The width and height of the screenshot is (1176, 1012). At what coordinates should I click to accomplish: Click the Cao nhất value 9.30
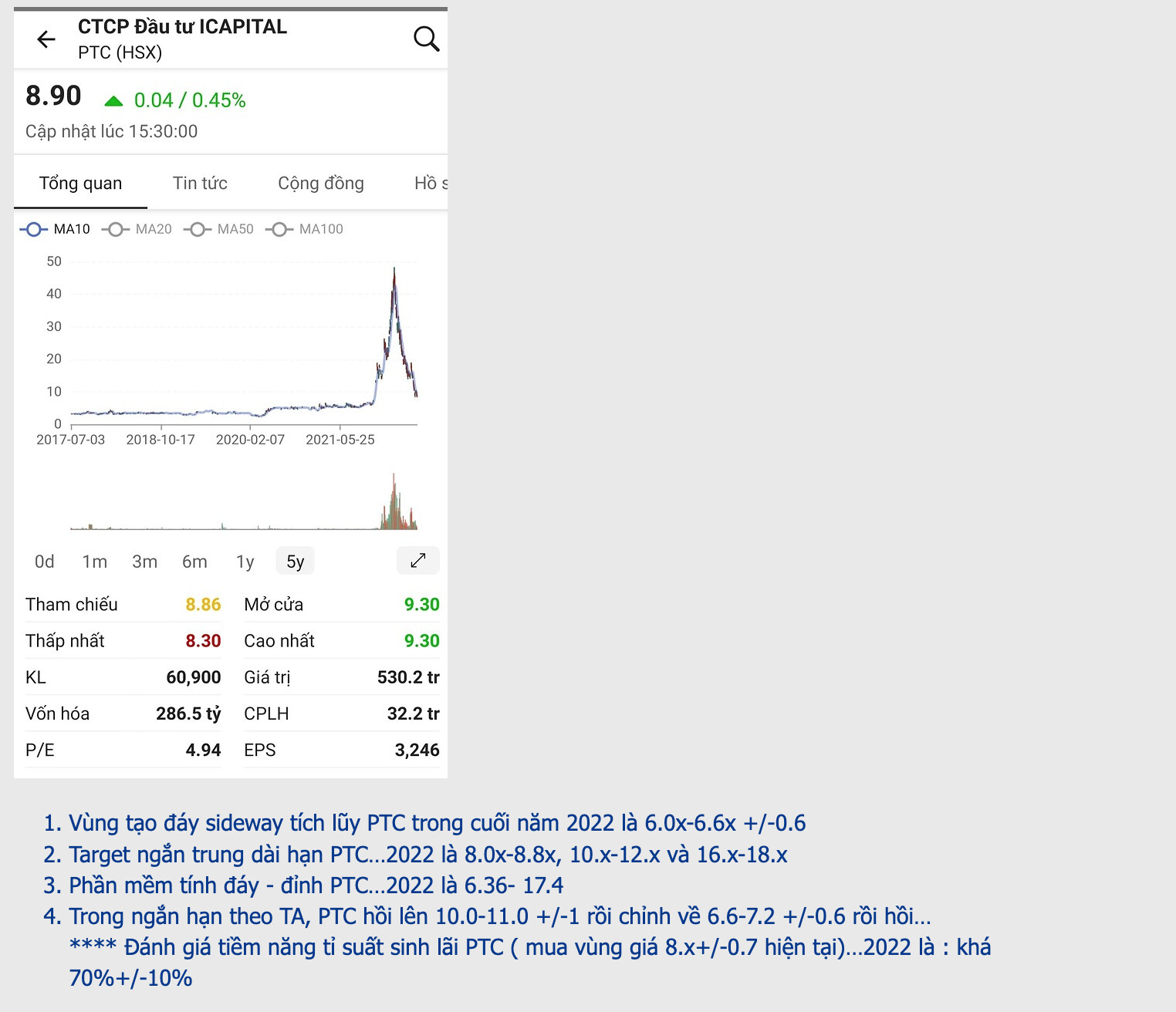pos(421,640)
